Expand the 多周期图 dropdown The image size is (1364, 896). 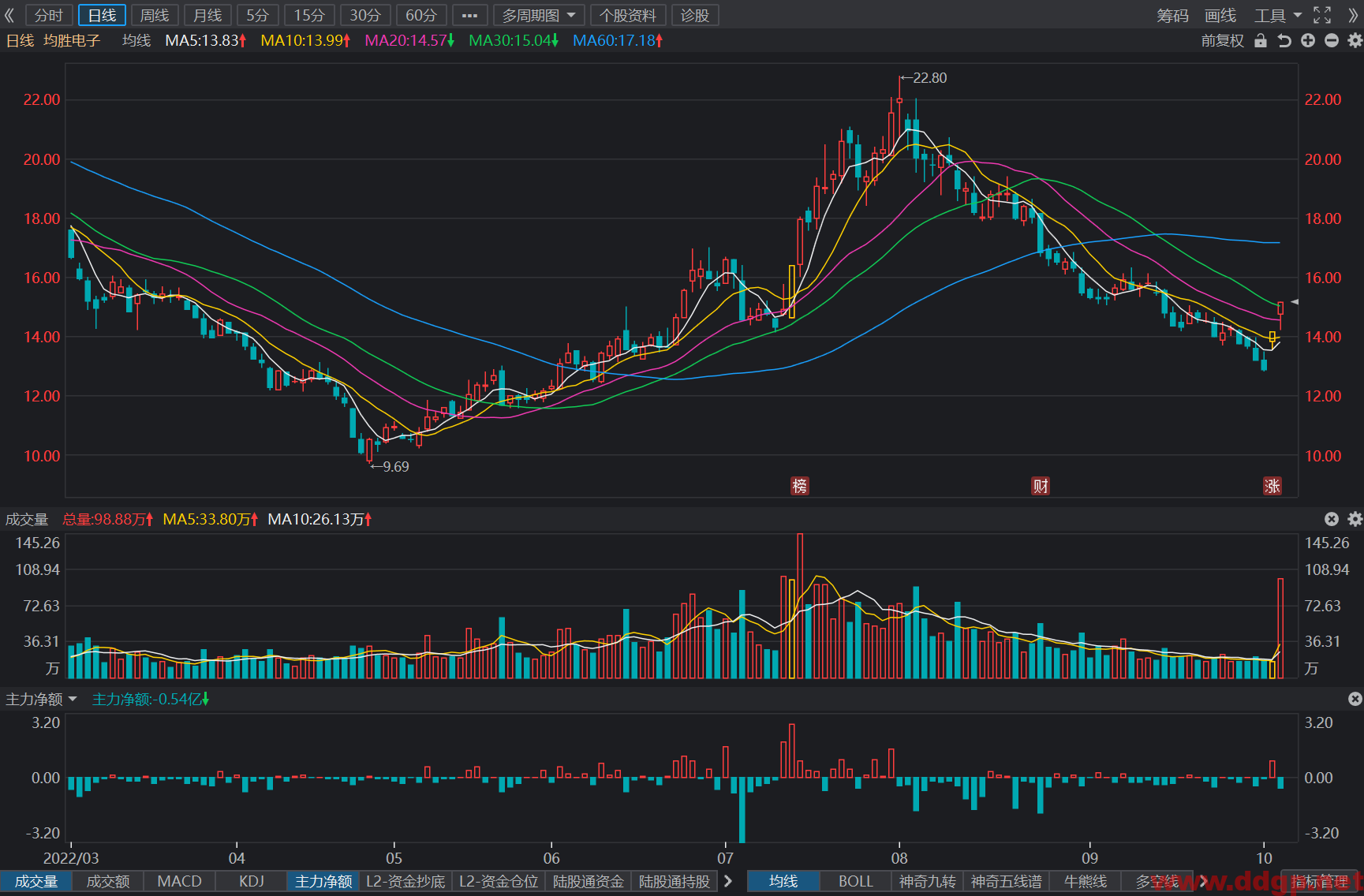pos(539,15)
